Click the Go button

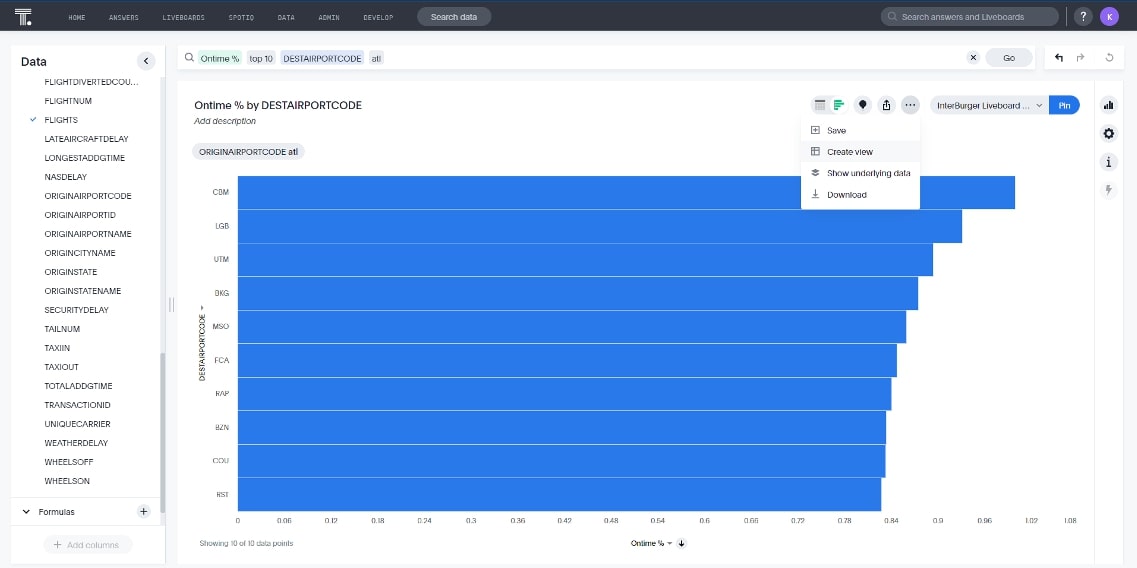pyautogui.click(x=1009, y=57)
